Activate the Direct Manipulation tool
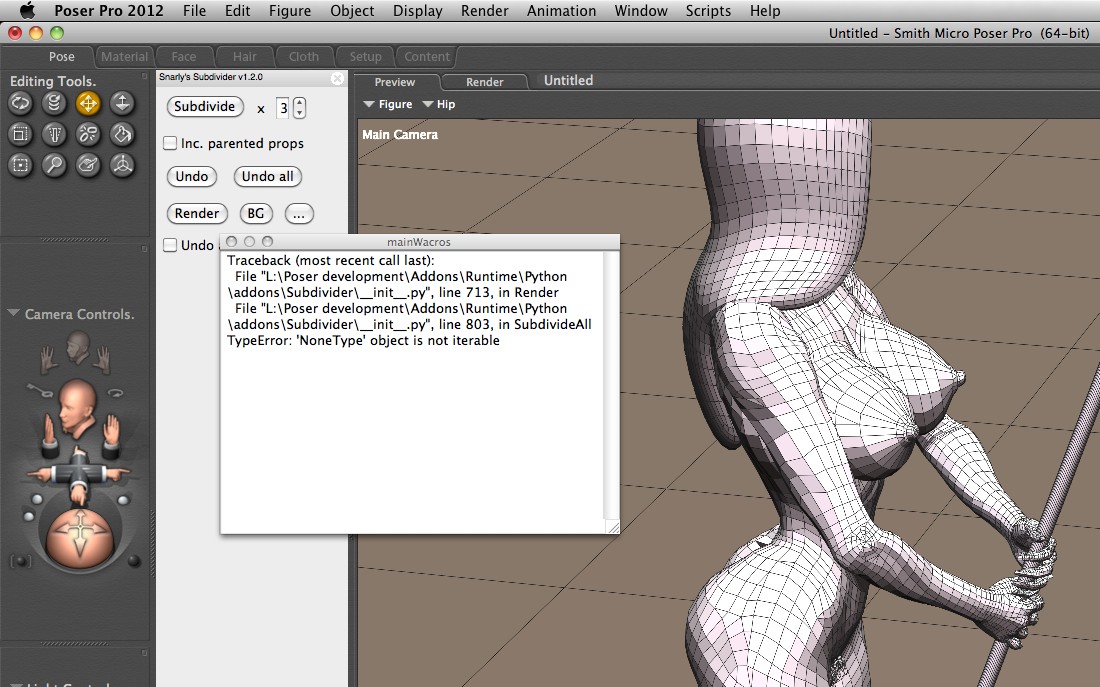The image size is (1100, 687). 122,165
